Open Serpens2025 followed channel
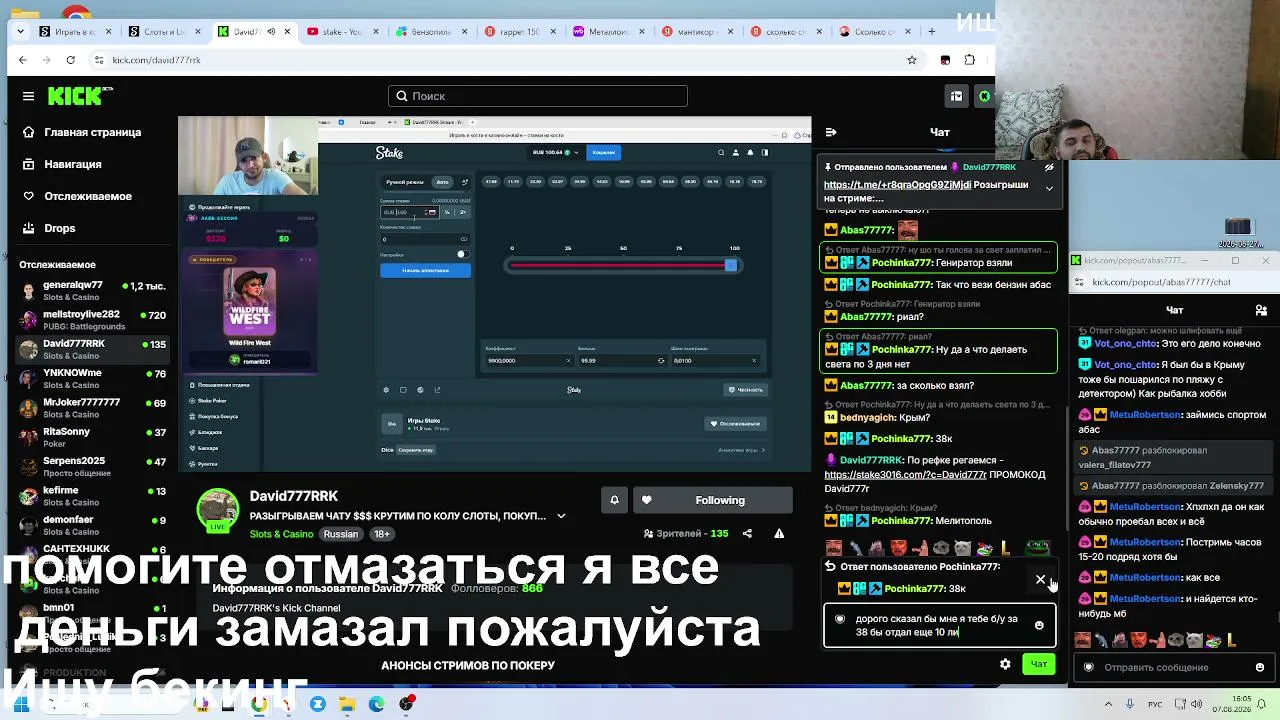This screenshot has height=720, width=1280. pos(92,467)
